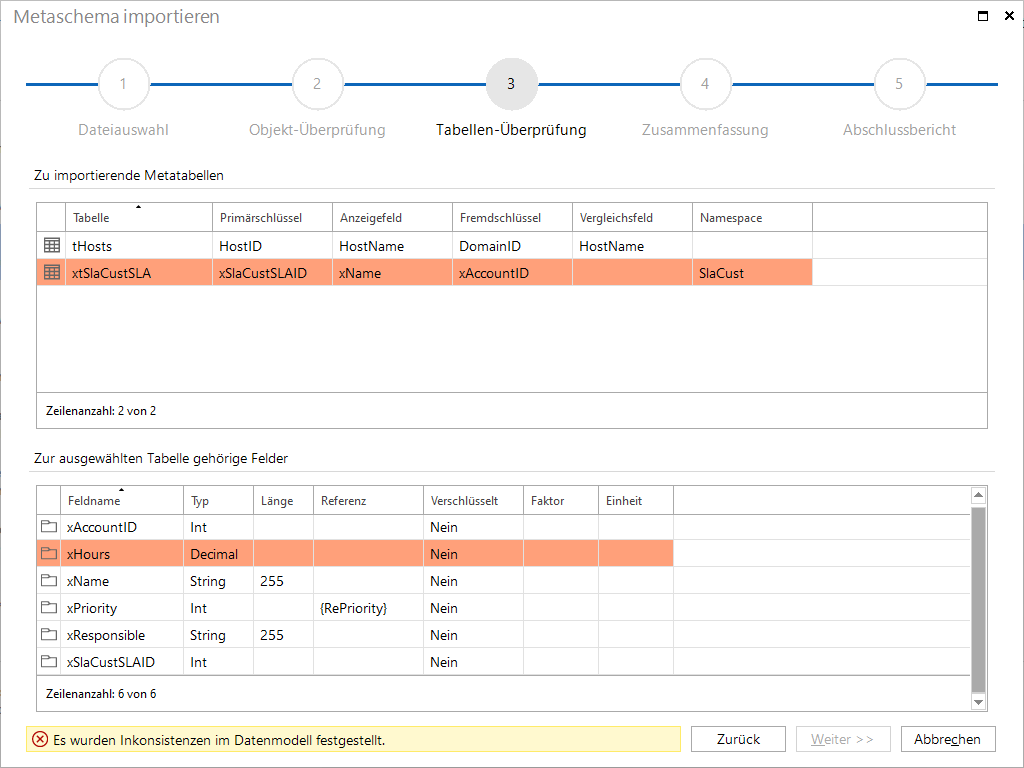Click the {RePriority} reference cell
1024x768 pixels.
[x=368, y=607]
